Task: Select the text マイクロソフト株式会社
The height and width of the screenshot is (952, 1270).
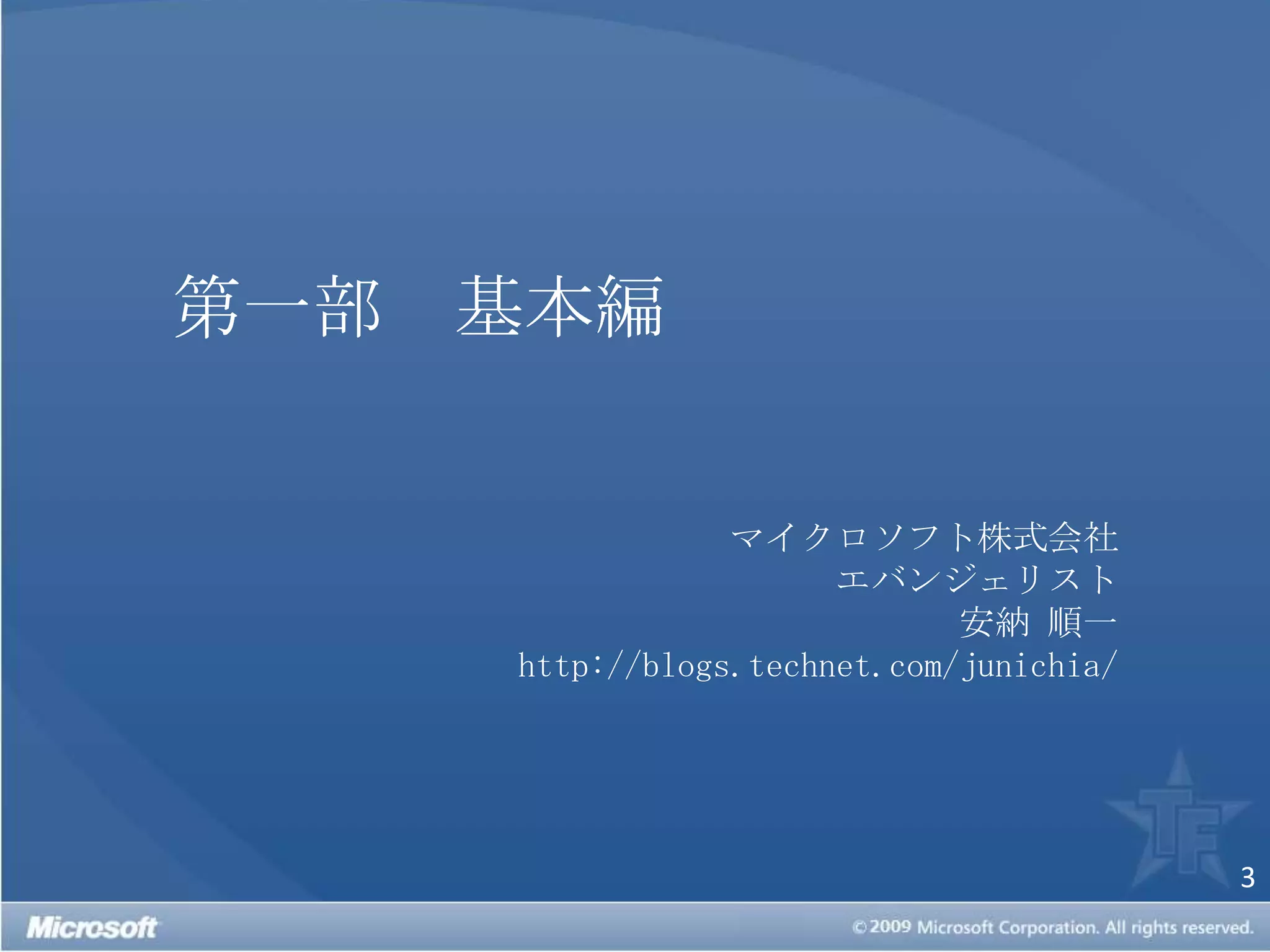Action: (925, 537)
